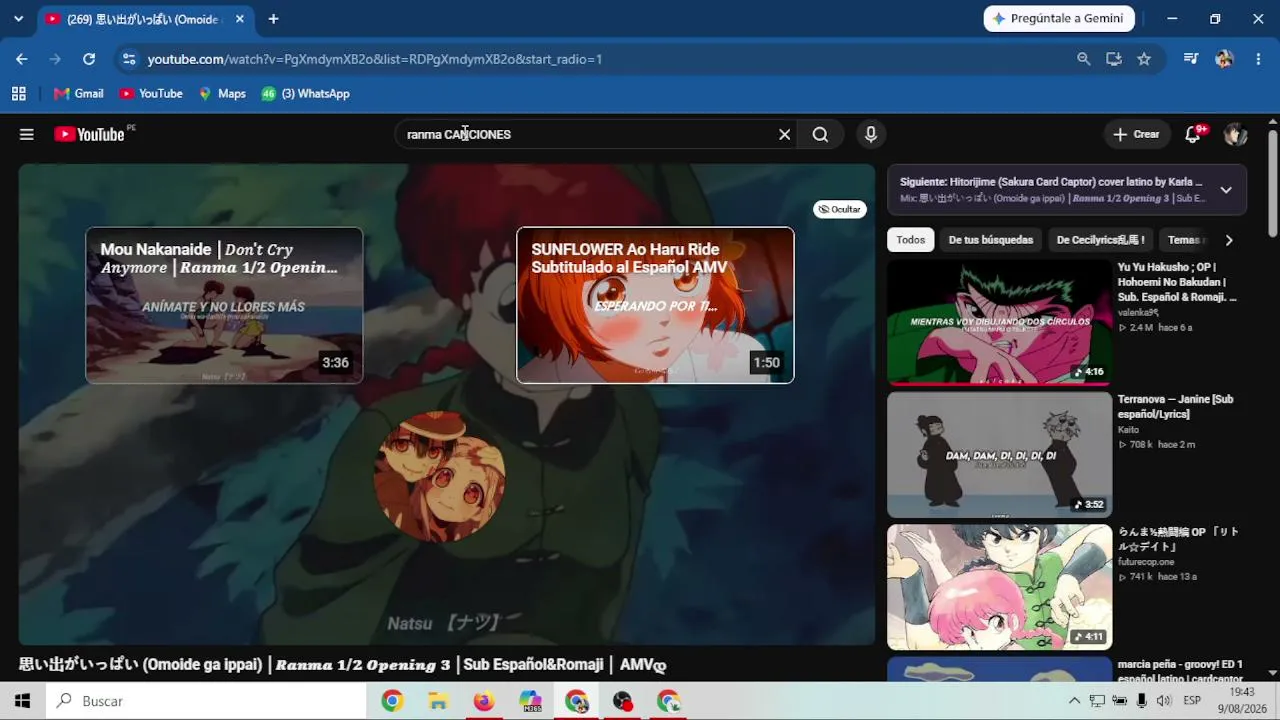Screen dimensions: 1280x720
Task: Select the Temas filter chip
Action: pyautogui.click(x=1186, y=240)
